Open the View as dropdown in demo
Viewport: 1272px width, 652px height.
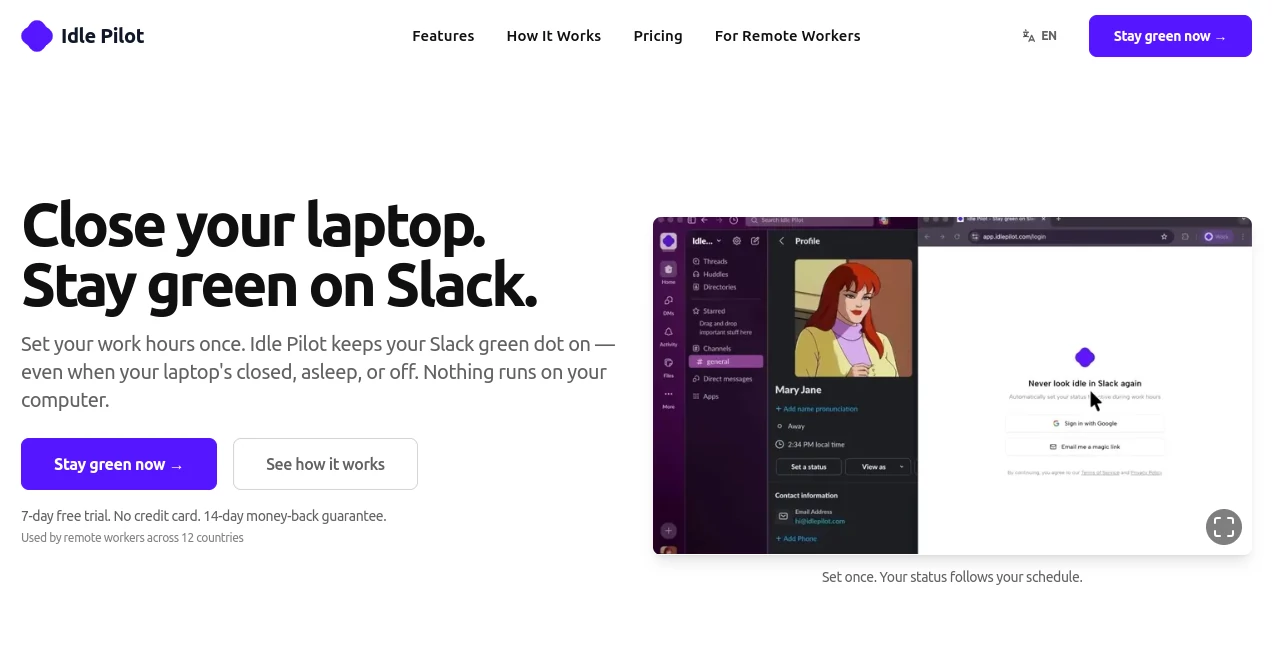[878, 467]
